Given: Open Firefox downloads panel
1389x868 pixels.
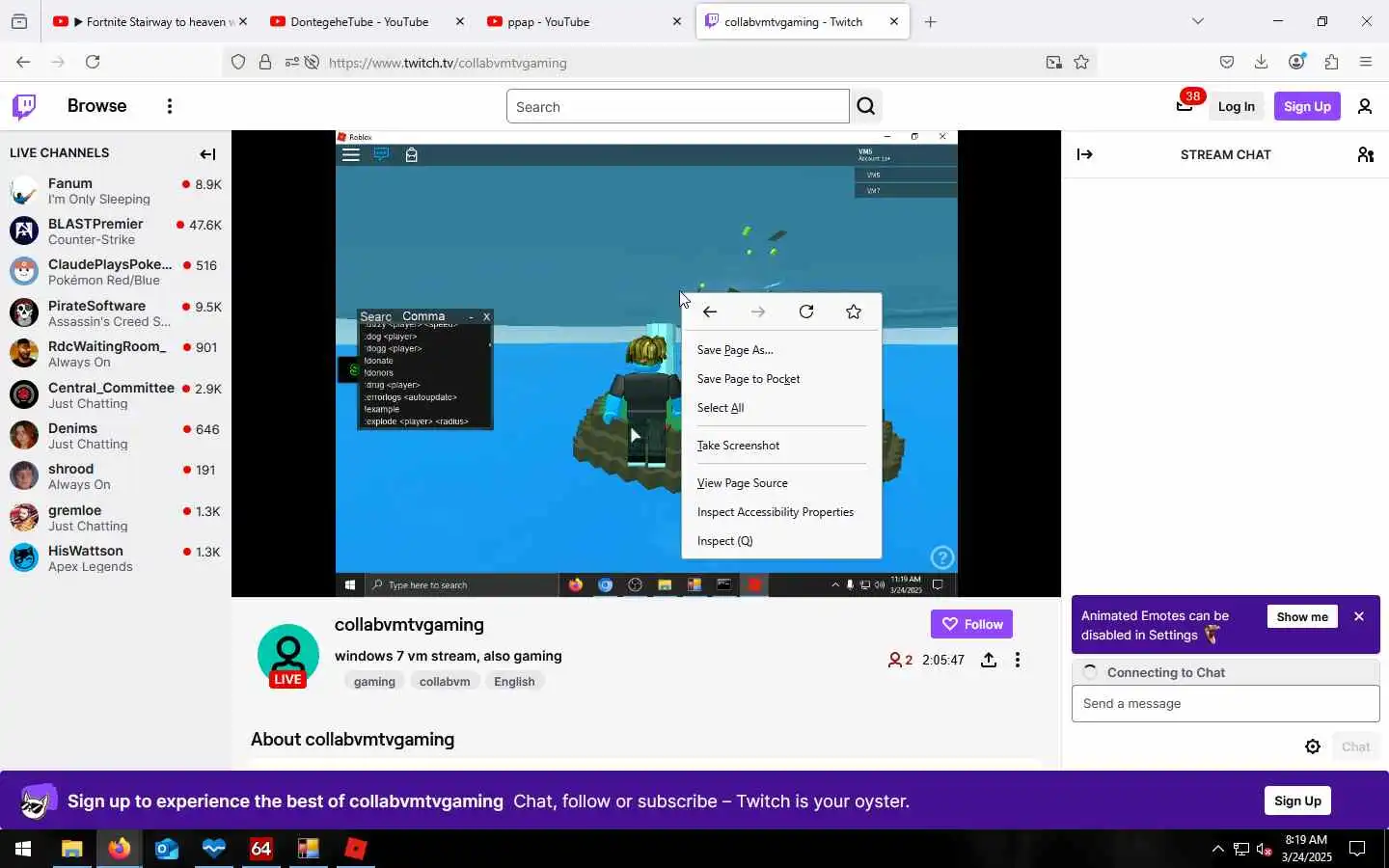Looking at the screenshot, I should click(x=1261, y=62).
